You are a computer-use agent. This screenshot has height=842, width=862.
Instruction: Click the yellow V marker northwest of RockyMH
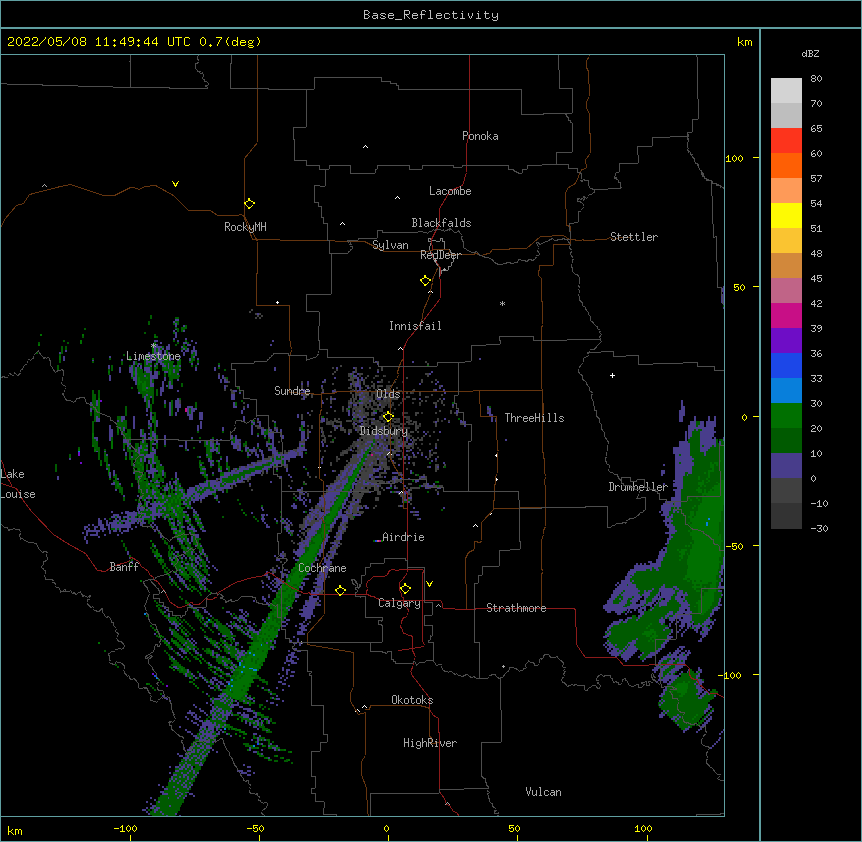(175, 184)
